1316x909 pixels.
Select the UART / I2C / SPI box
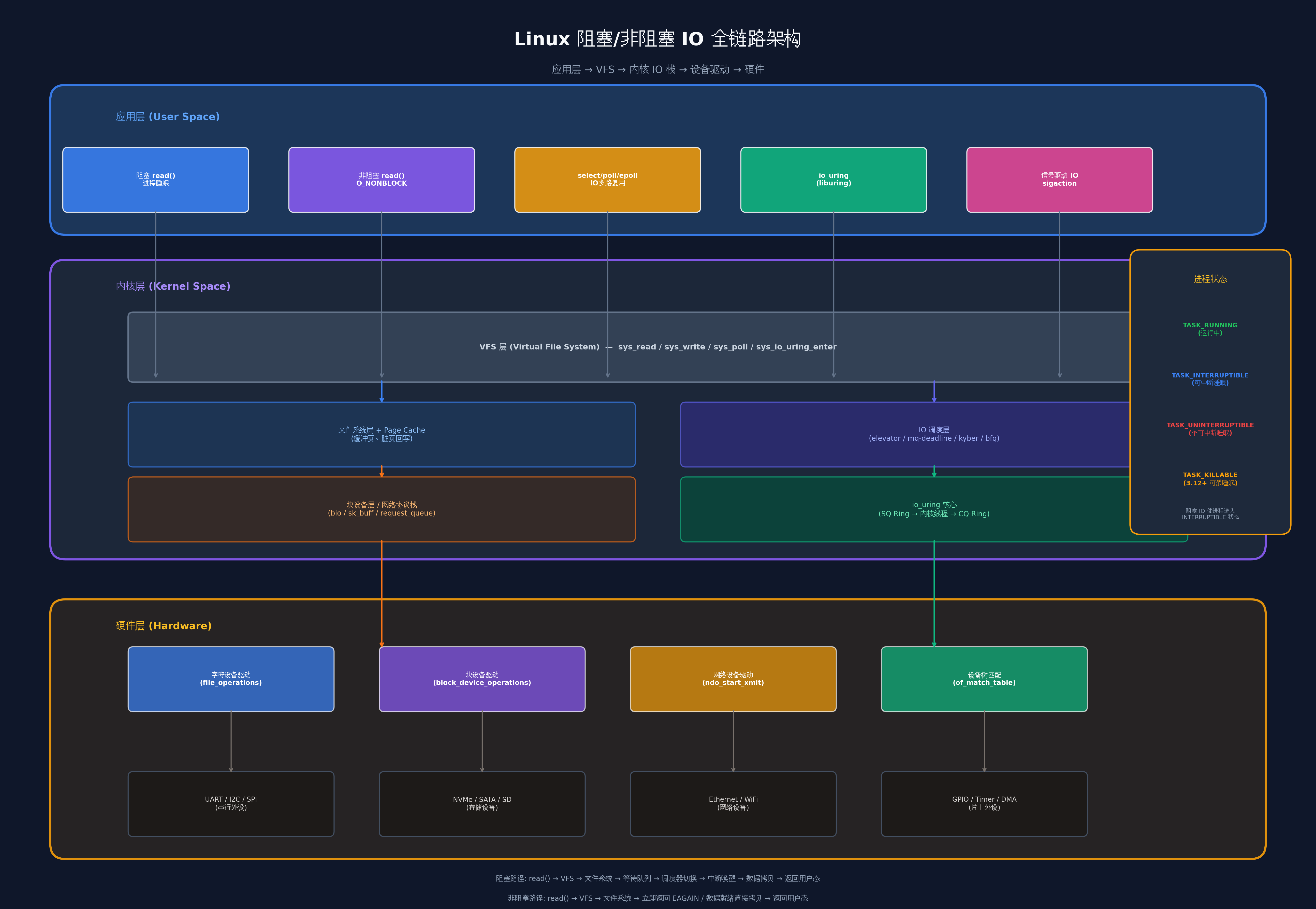click(x=231, y=804)
